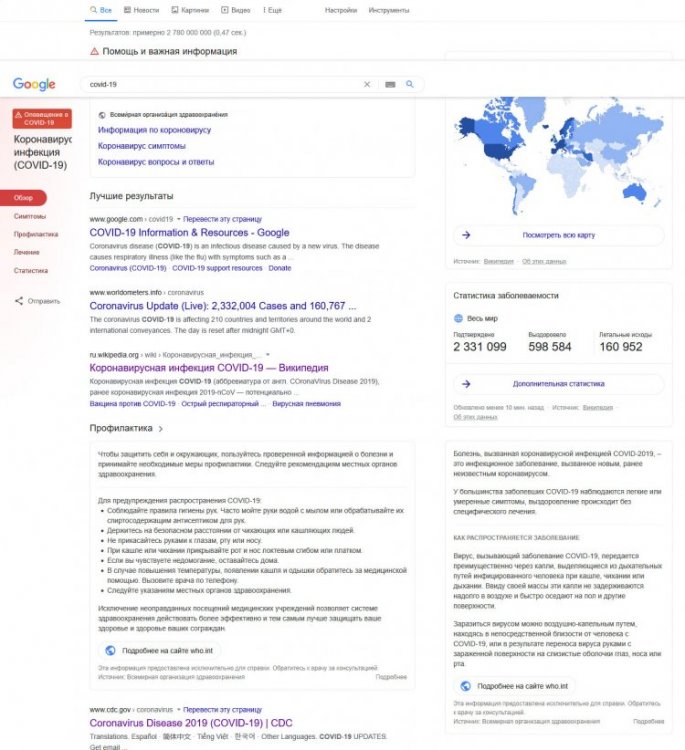Open the on-screen keyboard icon

390,84
